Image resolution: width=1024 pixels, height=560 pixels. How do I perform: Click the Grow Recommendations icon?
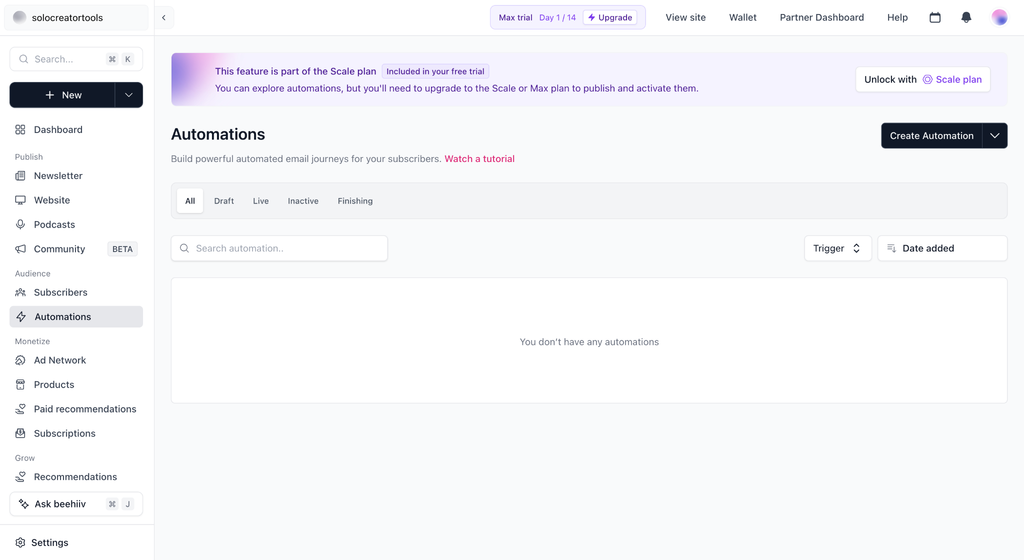coord(20,477)
